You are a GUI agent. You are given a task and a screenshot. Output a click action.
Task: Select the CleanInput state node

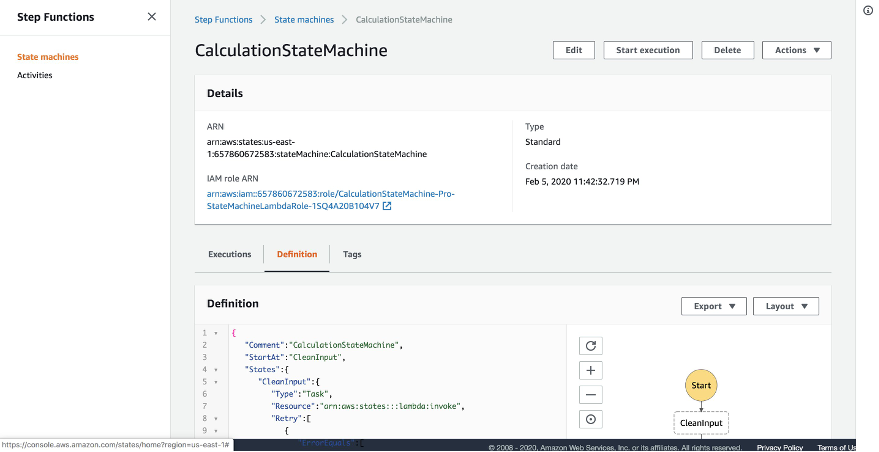tap(701, 423)
